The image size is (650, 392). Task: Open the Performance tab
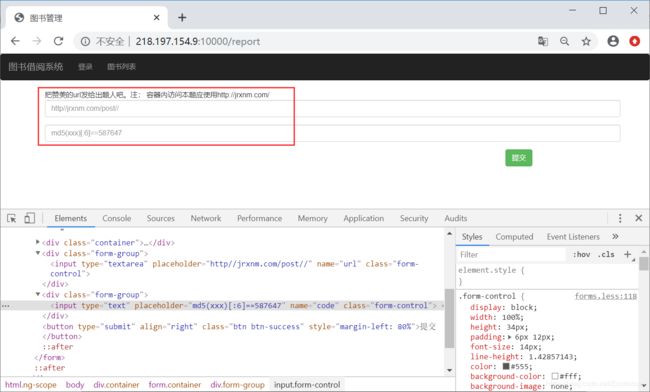coord(260,218)
